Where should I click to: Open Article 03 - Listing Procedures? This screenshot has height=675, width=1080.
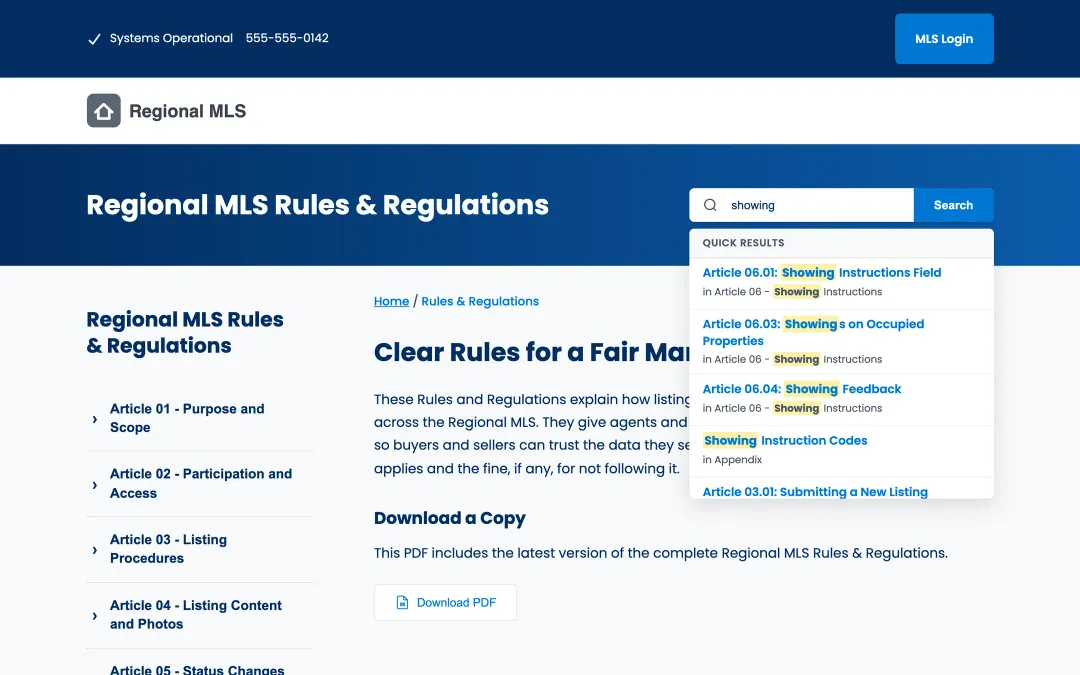click(x=169, y=549)
